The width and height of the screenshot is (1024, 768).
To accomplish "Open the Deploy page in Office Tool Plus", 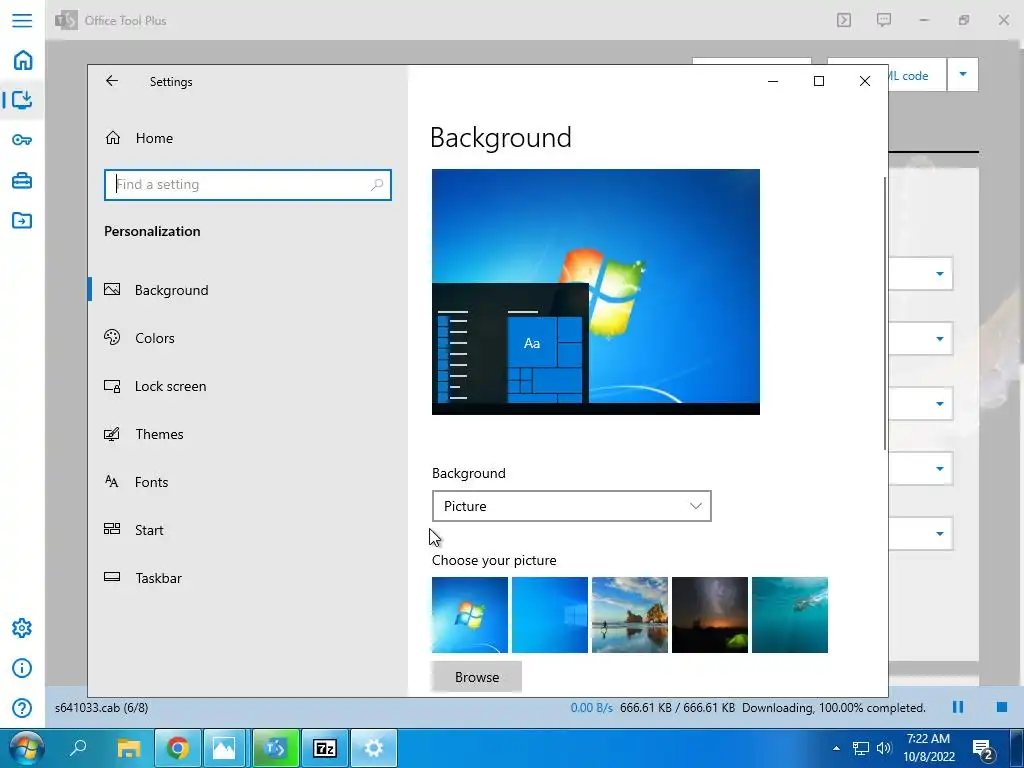I will click(22, 100).
